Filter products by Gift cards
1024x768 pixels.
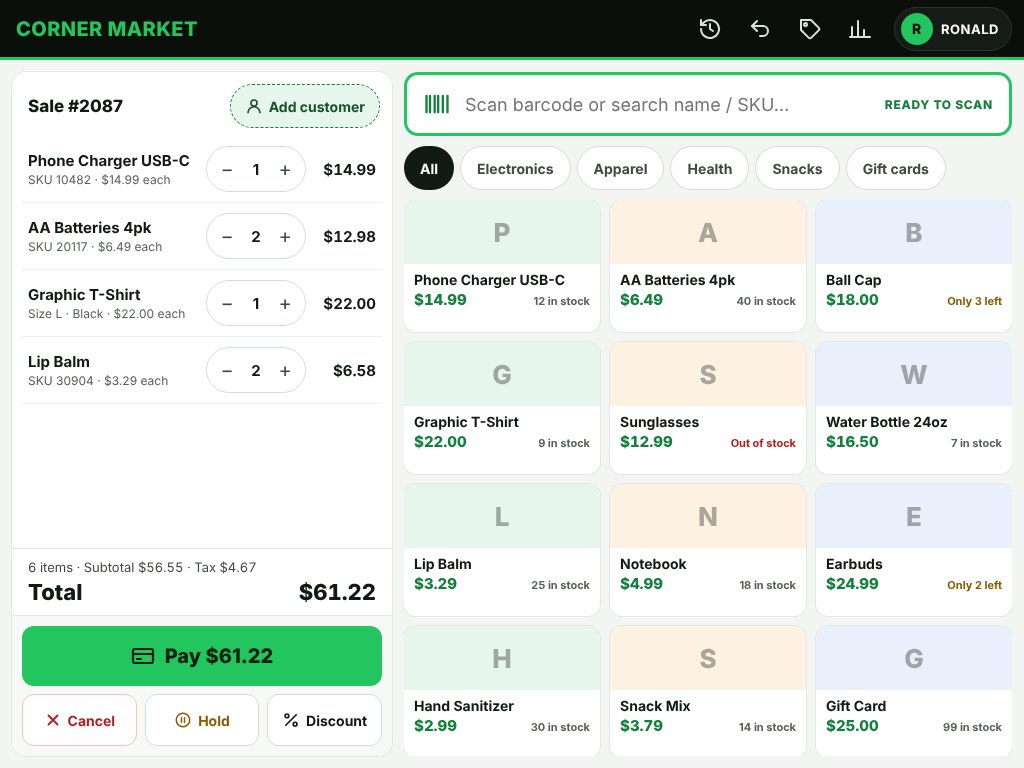[x=895, y=168]
